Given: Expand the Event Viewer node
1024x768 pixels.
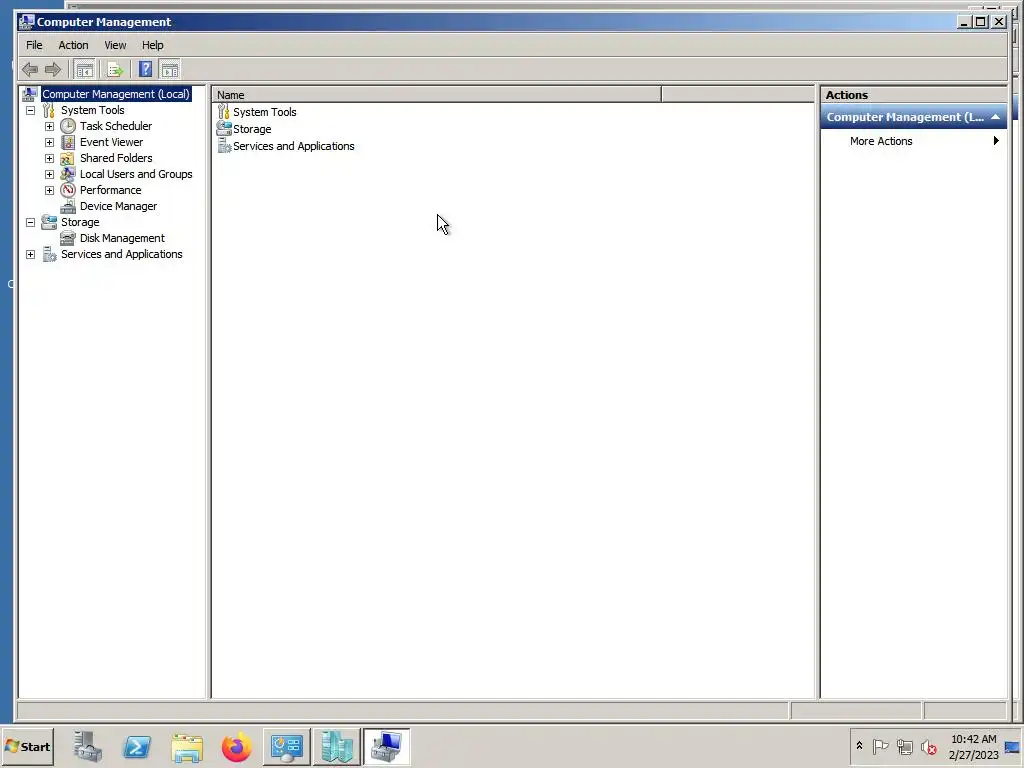Looking at the screenshot, I should [49, 142].
